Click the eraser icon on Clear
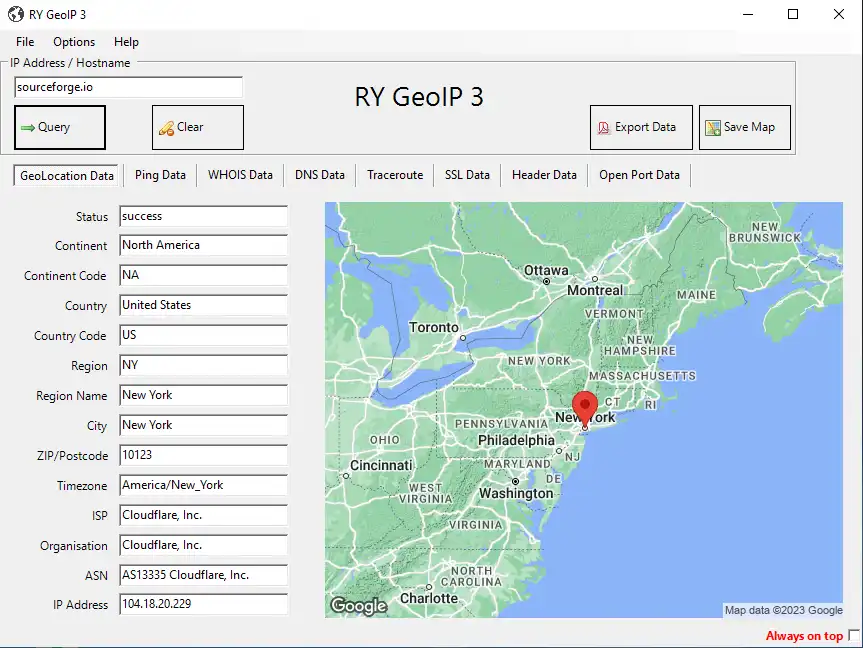Image resolution: width=863 pixels, height=648 pixels. coord(166,128)
